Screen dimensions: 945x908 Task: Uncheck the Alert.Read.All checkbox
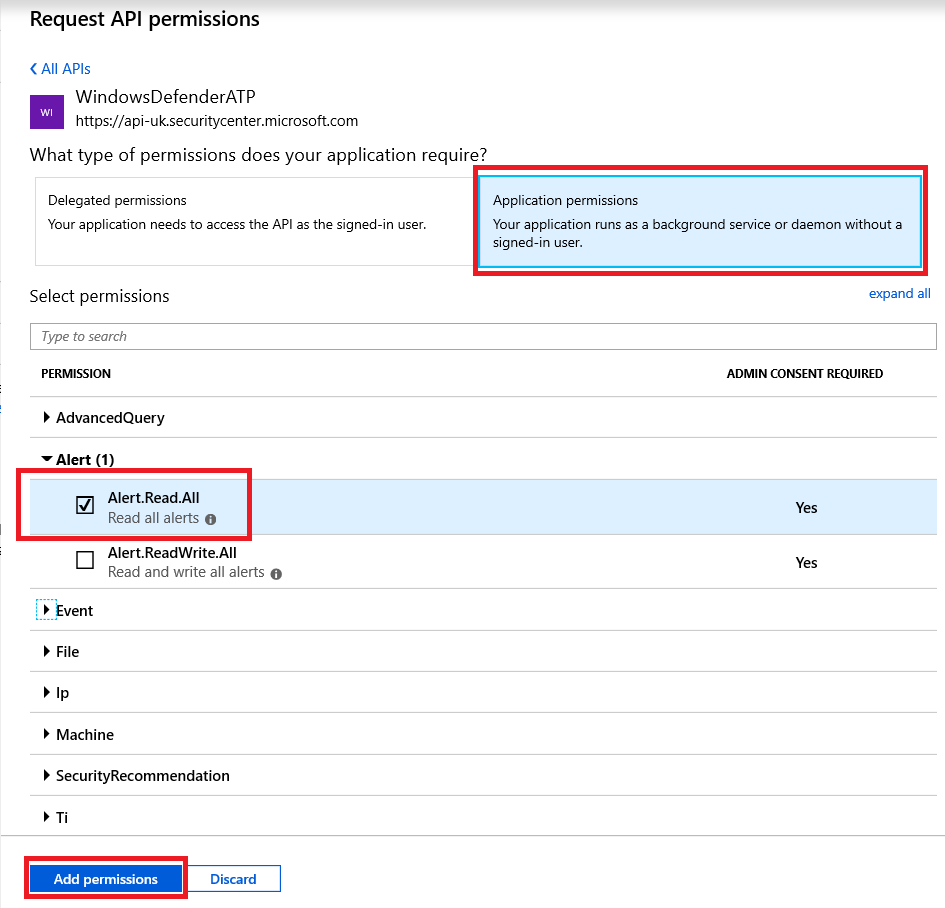pyautogui.click(x=85, y=506)
